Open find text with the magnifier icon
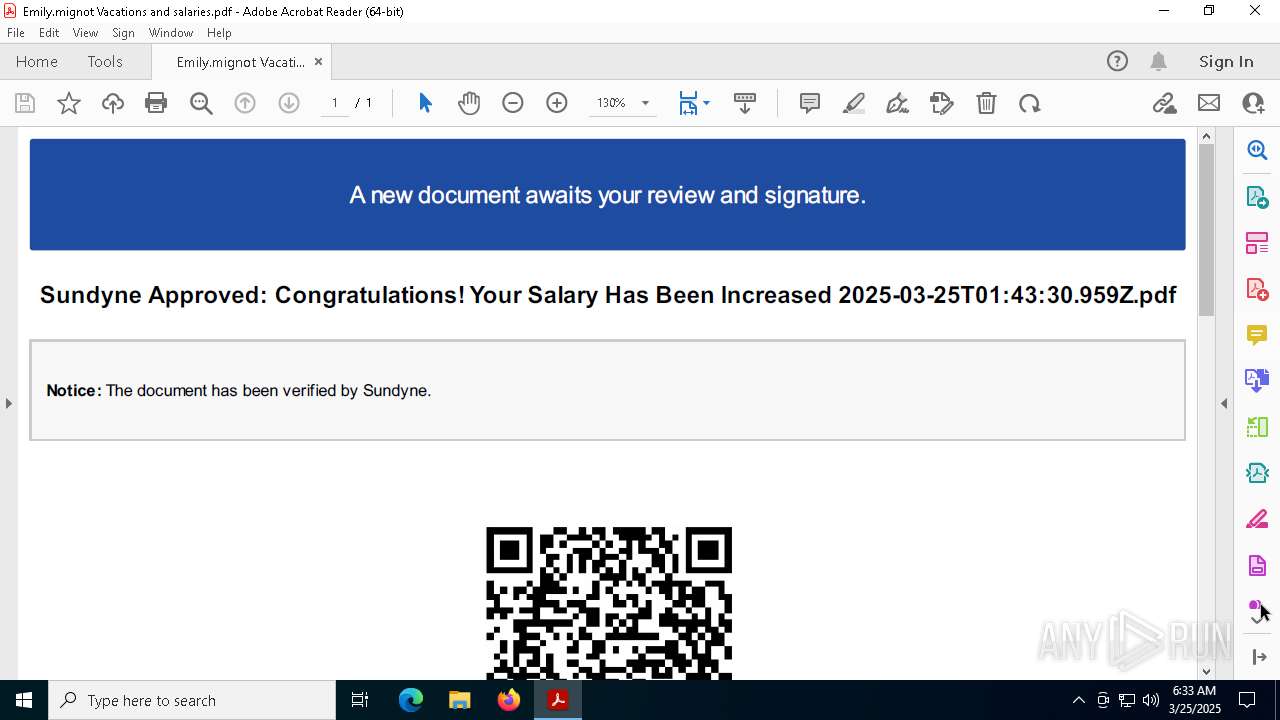1280x720 pixels. click(x=201, y=103)
